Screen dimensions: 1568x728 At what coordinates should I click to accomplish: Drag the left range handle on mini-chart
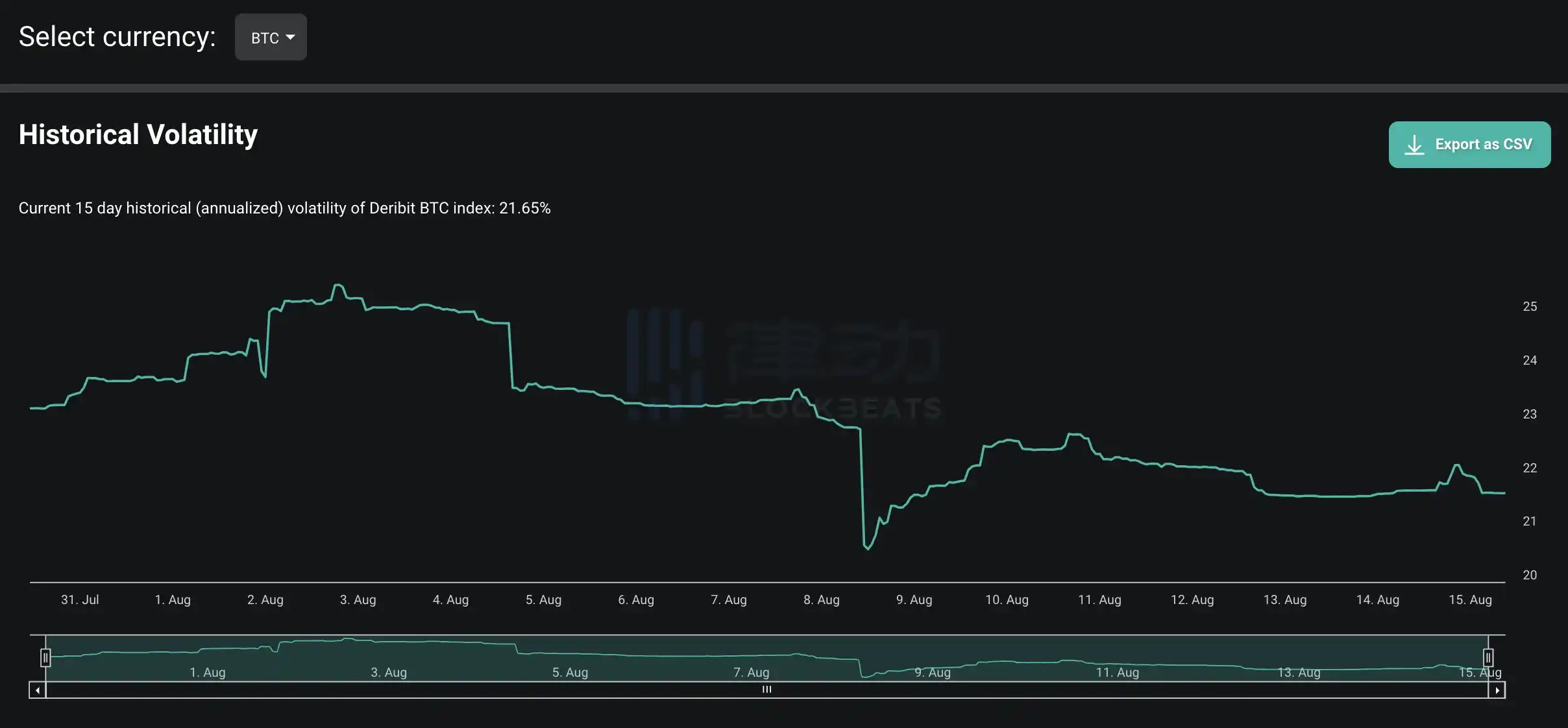[x=44, y=657]
